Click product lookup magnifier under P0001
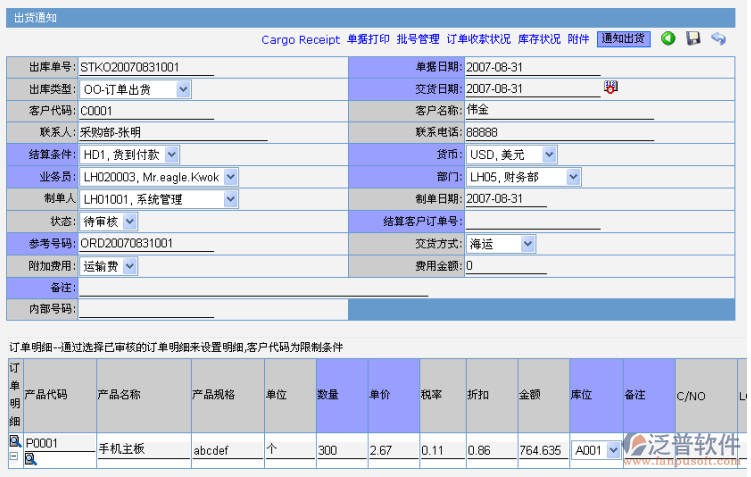The width and height of the screenshot is (751, 477). 30,459
